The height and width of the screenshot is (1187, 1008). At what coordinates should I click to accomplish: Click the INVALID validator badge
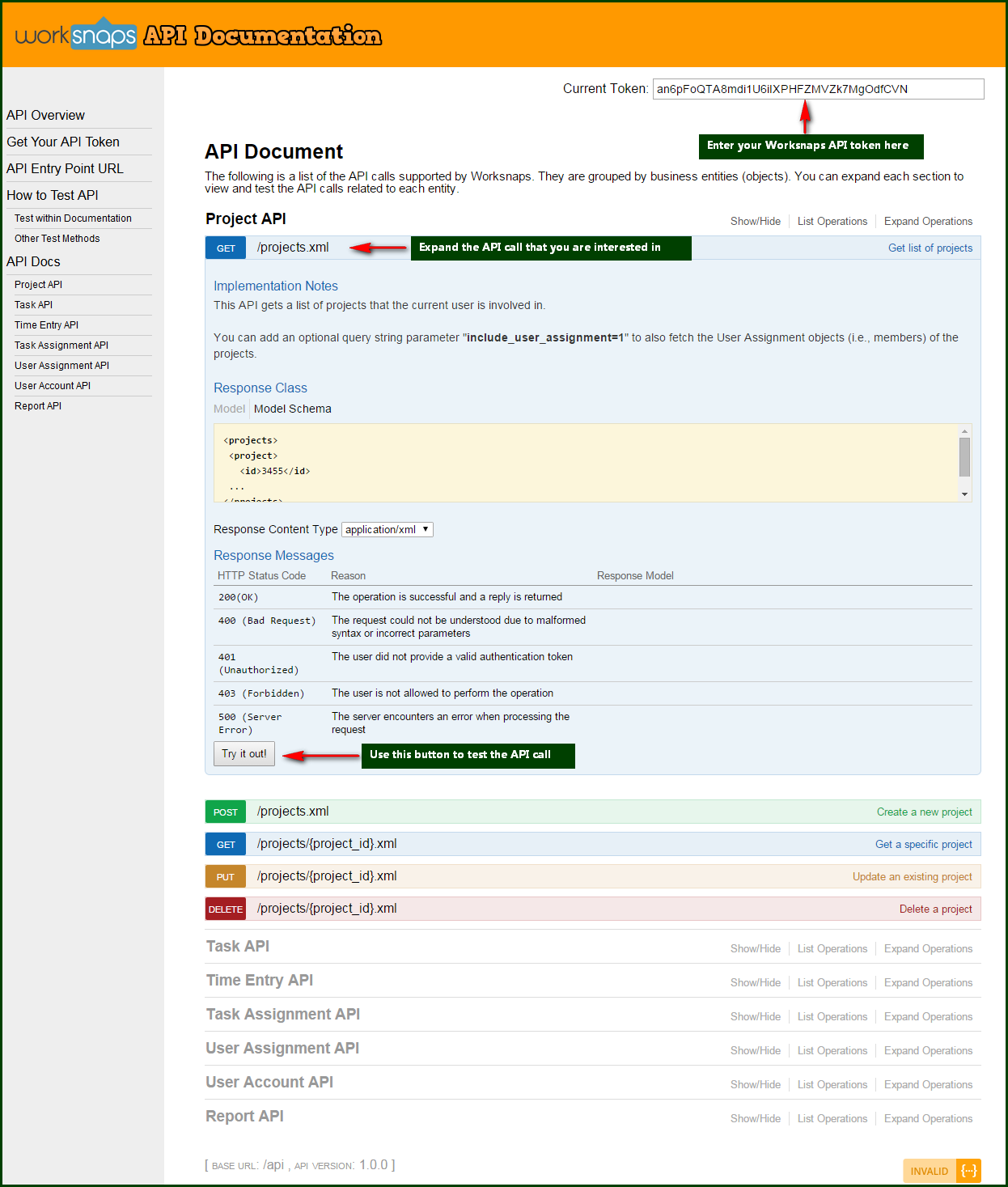[930, 1171]
